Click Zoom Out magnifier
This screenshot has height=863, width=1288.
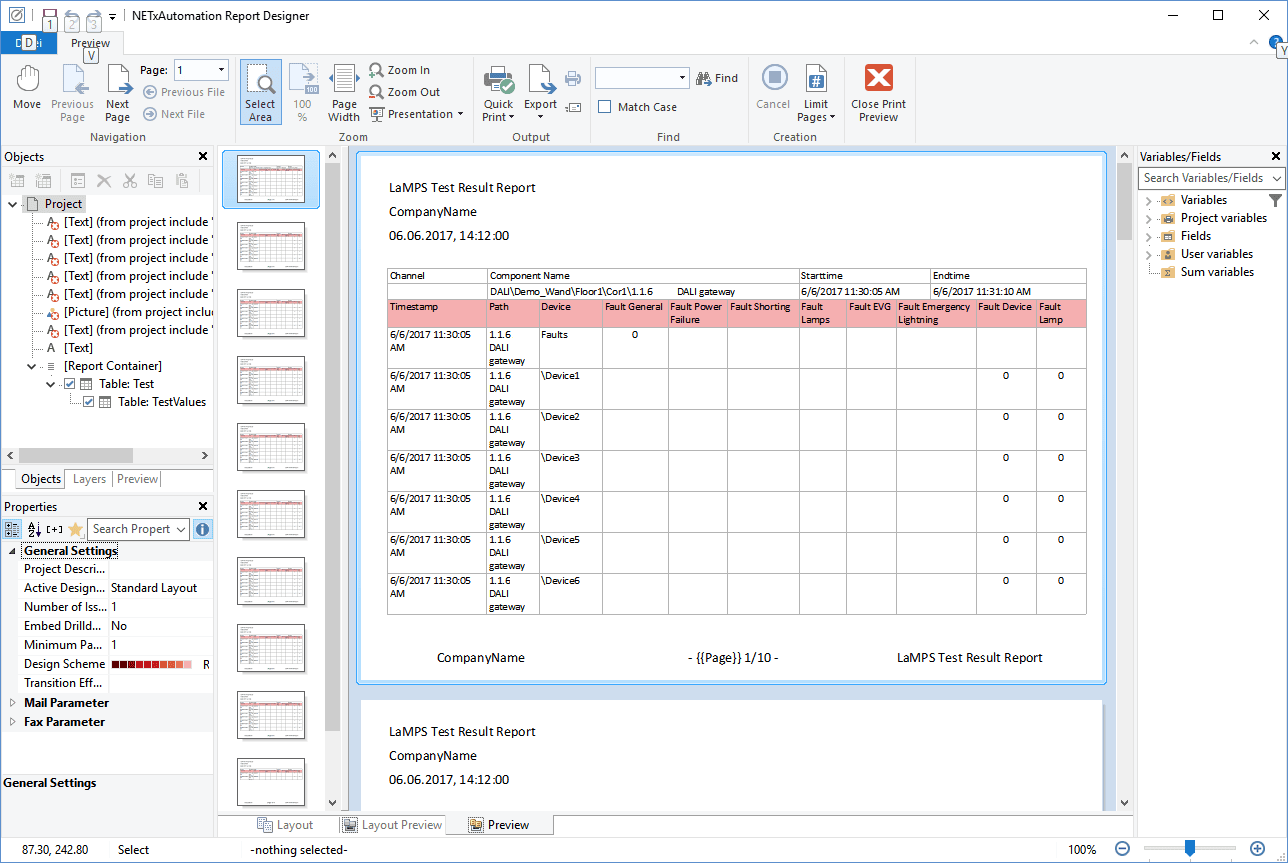pyautogui.click(x=405, y=92)
